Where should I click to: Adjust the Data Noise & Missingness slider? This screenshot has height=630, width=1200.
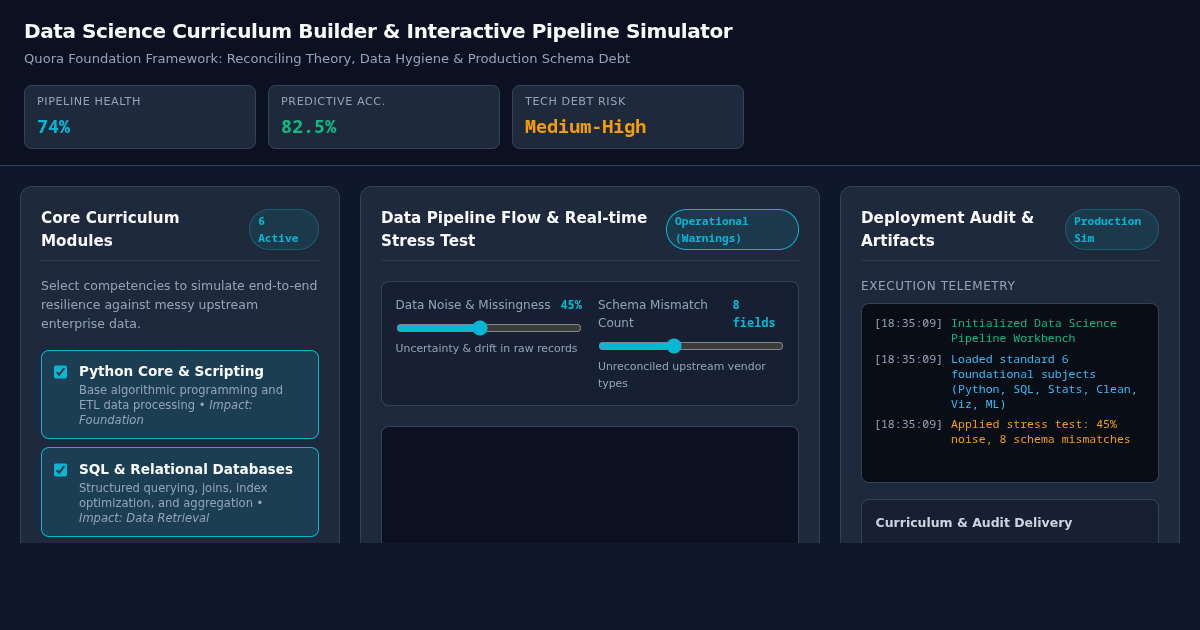488,328
